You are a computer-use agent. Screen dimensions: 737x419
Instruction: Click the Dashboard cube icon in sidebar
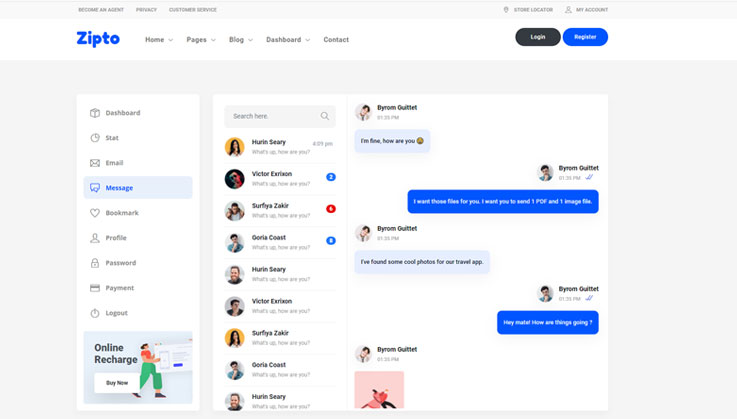[95, 113]
